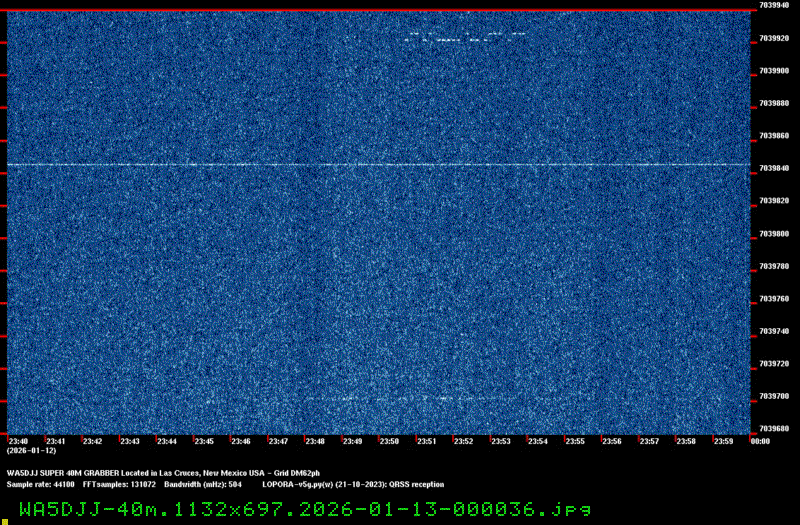Select the 23:55 time marker
This screenshot has width=800, height=525.
(575, 441)
